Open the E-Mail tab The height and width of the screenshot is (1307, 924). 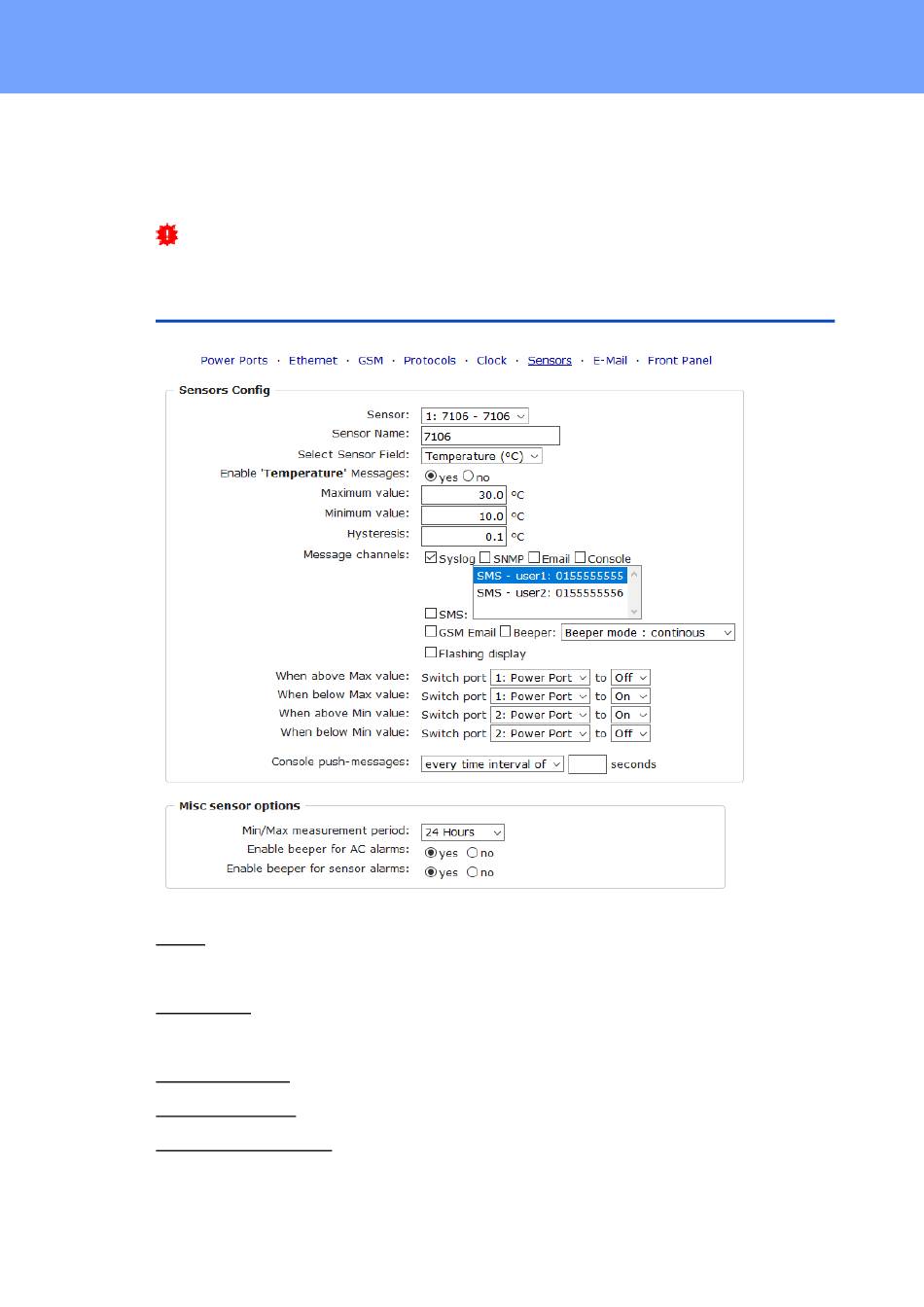click(610, 361)
